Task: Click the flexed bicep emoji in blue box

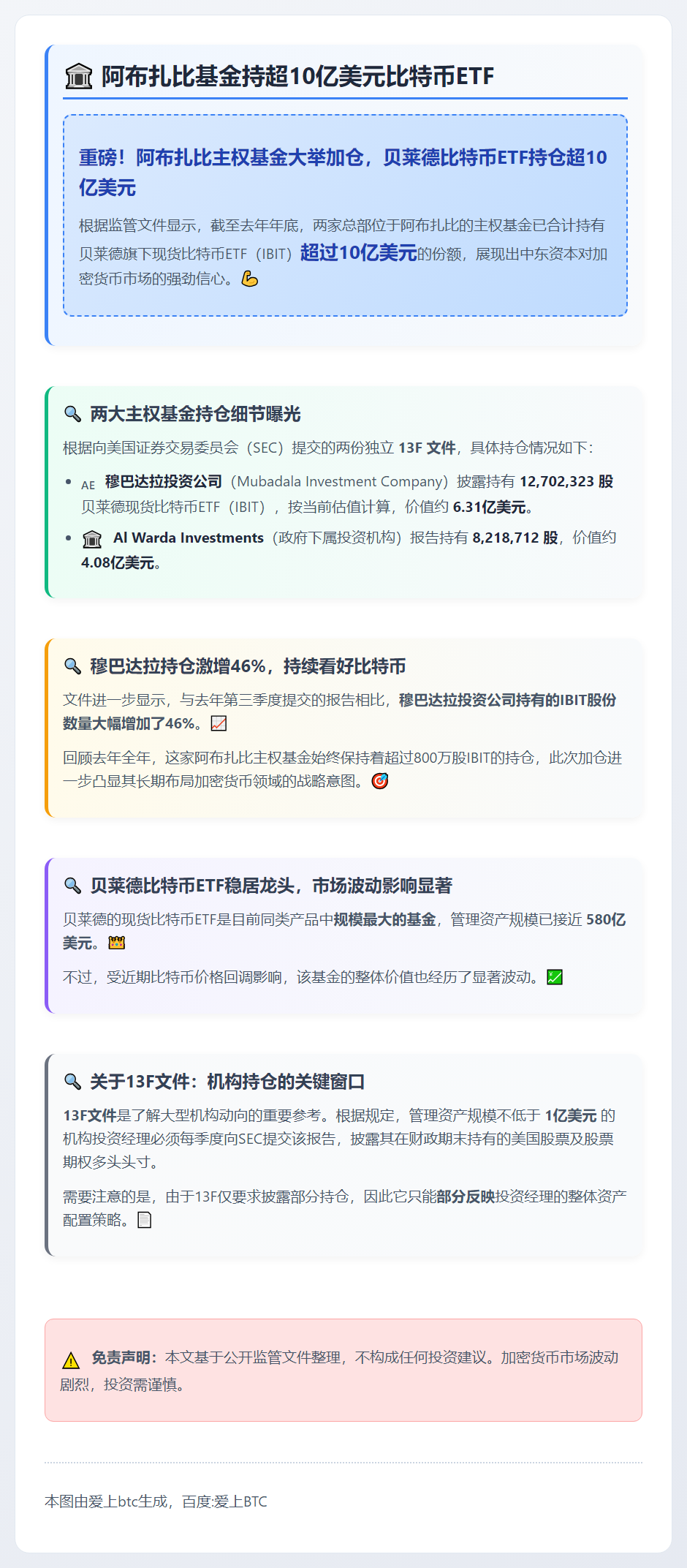Action: 250,279
